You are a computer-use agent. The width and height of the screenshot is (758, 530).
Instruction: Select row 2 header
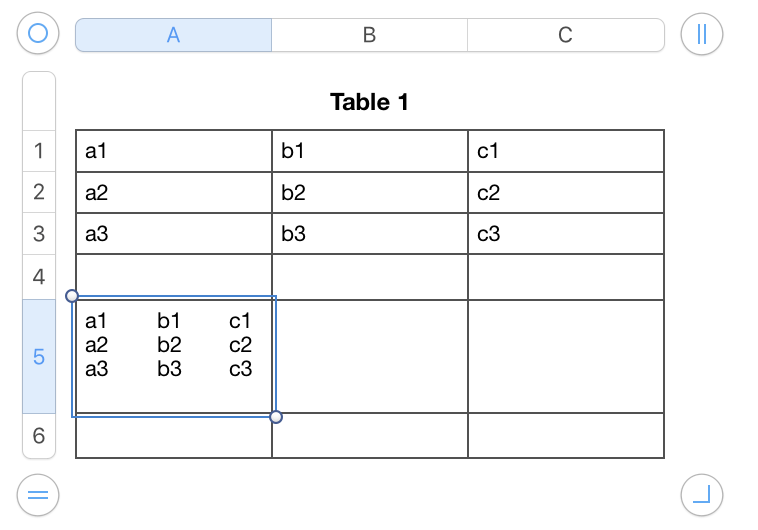pyautogui.click(x=39, y=192)
